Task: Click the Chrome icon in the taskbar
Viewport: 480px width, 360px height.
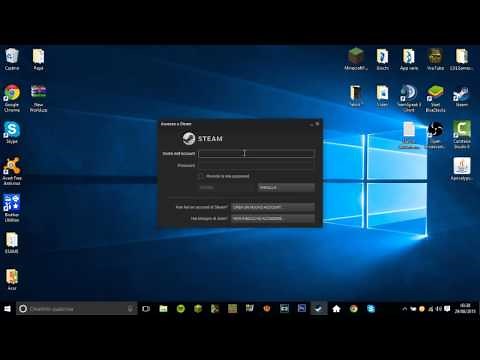Action: click(354, 309)
